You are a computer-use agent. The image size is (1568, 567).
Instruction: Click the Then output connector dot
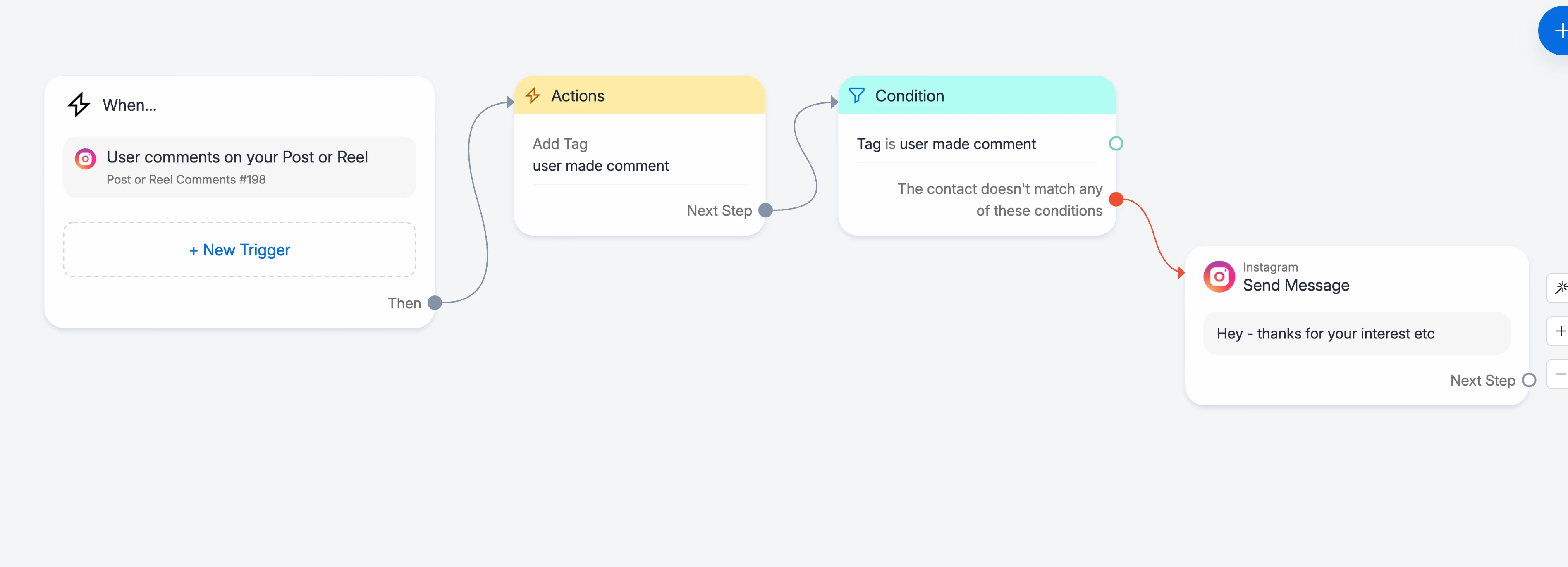435,303
